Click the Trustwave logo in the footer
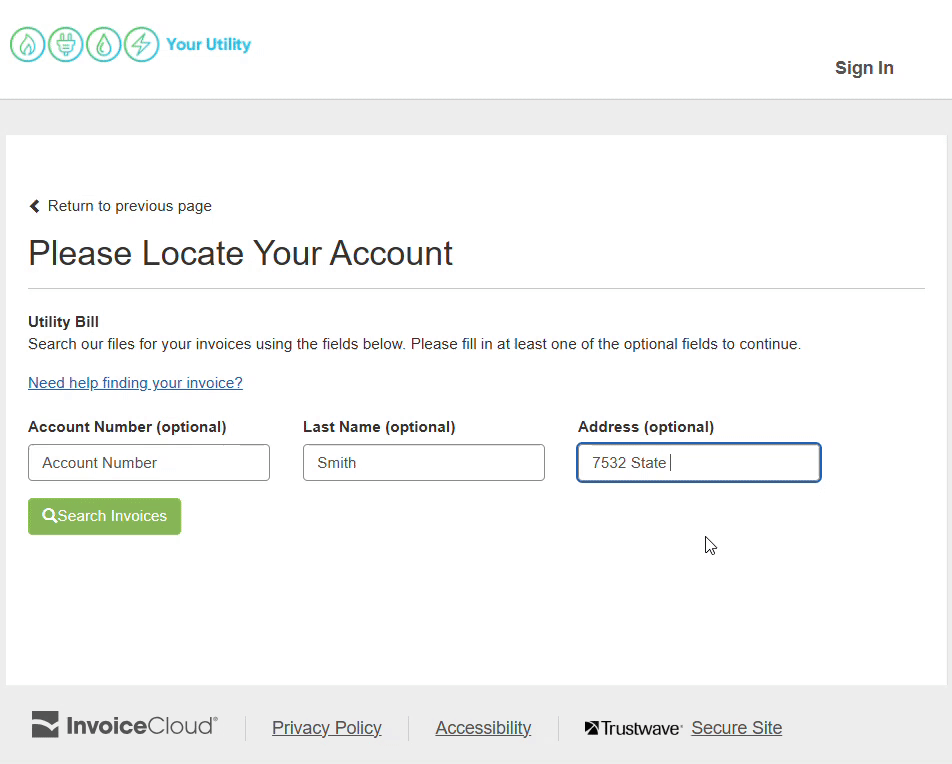Viewport: 952px width, 764px height. pos(633,728)
